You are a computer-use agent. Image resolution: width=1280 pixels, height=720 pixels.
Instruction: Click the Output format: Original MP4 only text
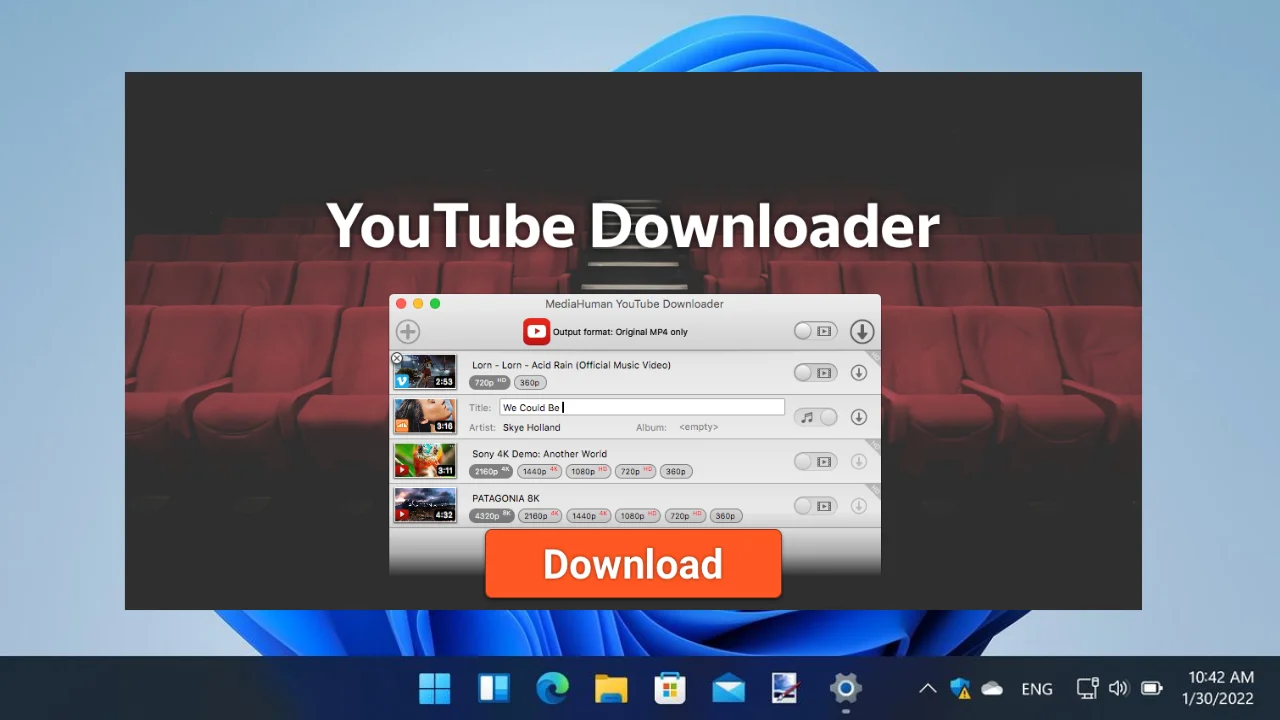[620, 332]
